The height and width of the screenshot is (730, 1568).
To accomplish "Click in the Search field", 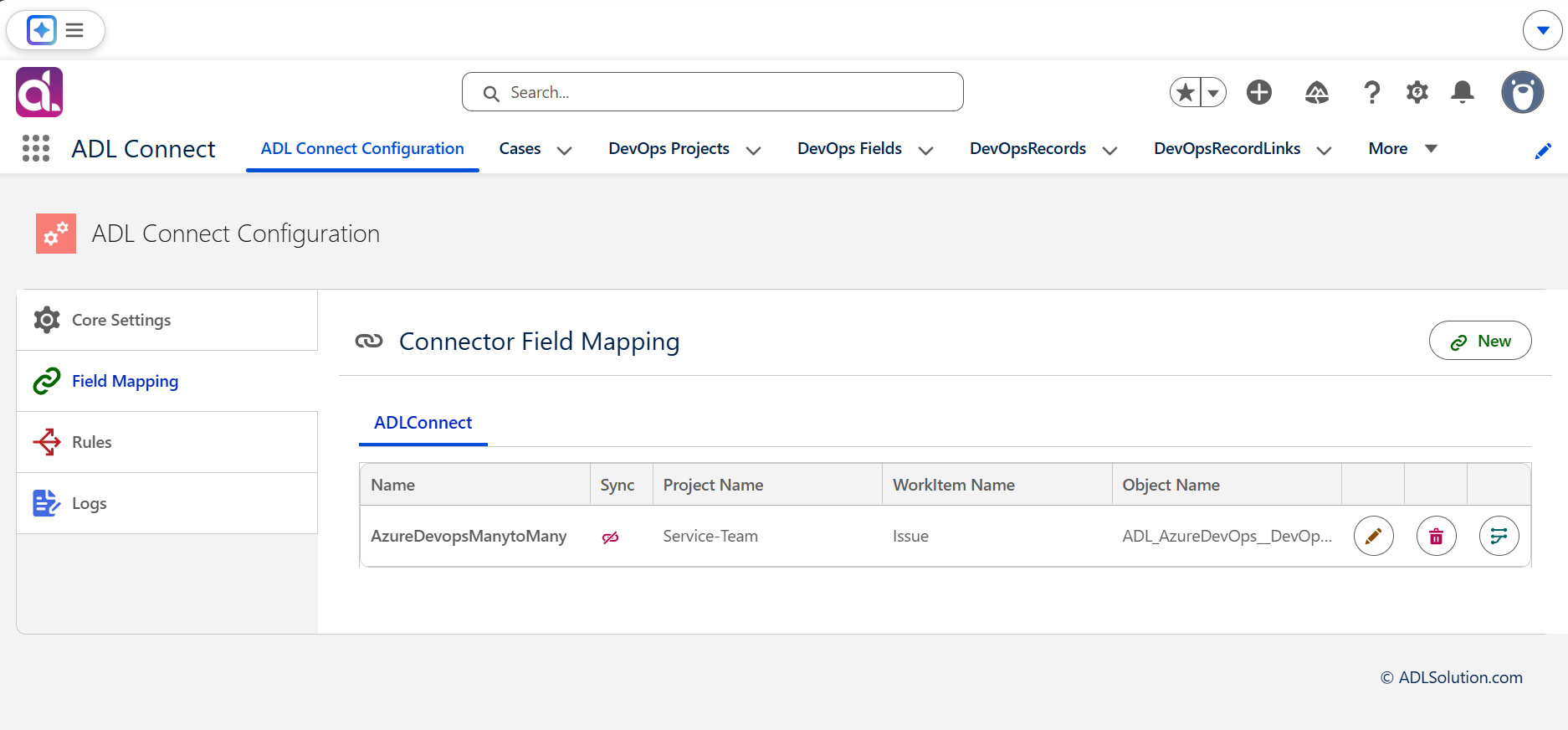I will click(713, 92).
